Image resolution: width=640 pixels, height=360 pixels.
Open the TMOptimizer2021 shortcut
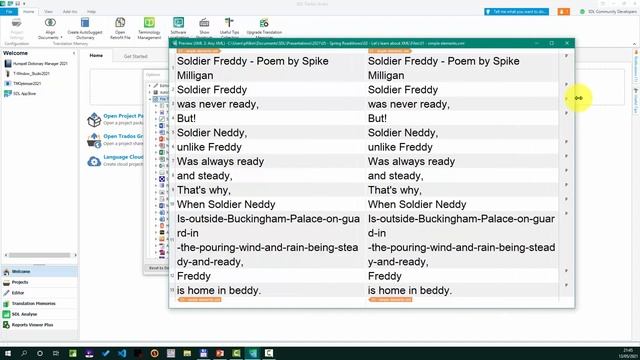click(x=22, y=84)
